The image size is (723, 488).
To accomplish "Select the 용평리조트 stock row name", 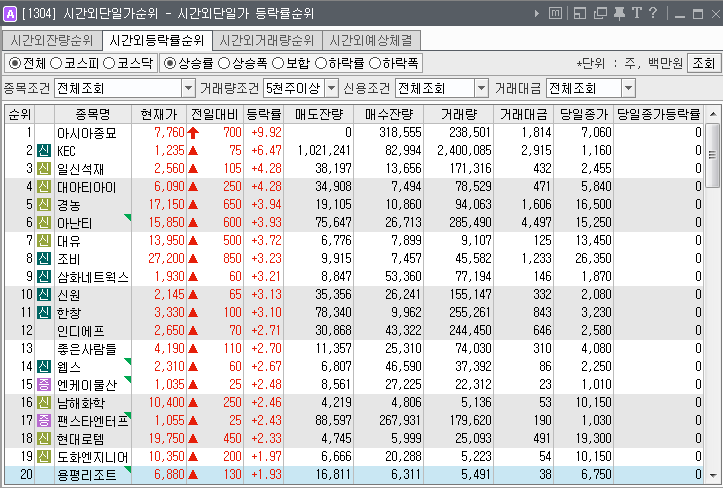I will point(86,475).
